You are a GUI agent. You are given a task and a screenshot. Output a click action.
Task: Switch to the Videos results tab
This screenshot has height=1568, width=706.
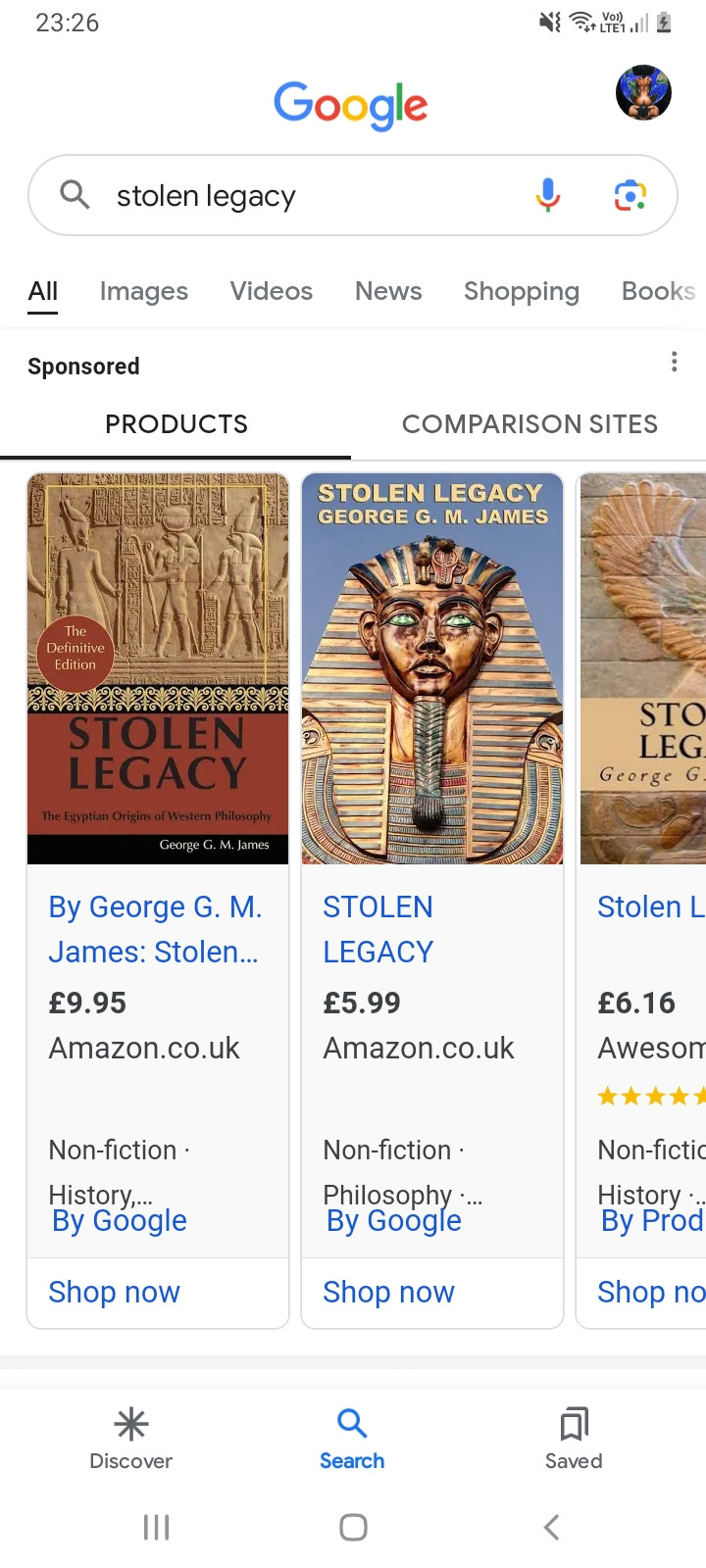(x=272, y=291)
